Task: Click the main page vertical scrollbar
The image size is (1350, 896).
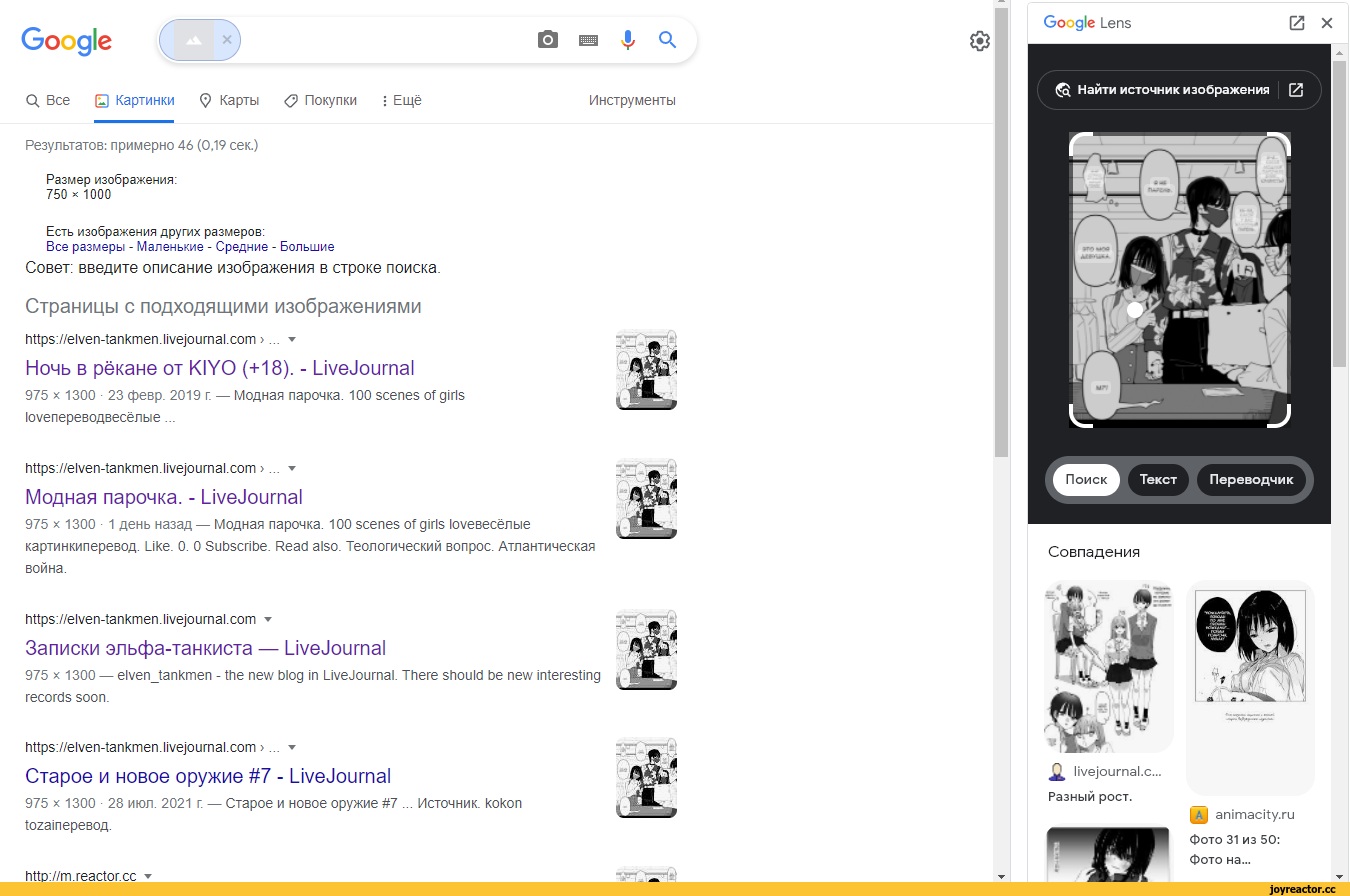Action: click(x=1002, y=235)
